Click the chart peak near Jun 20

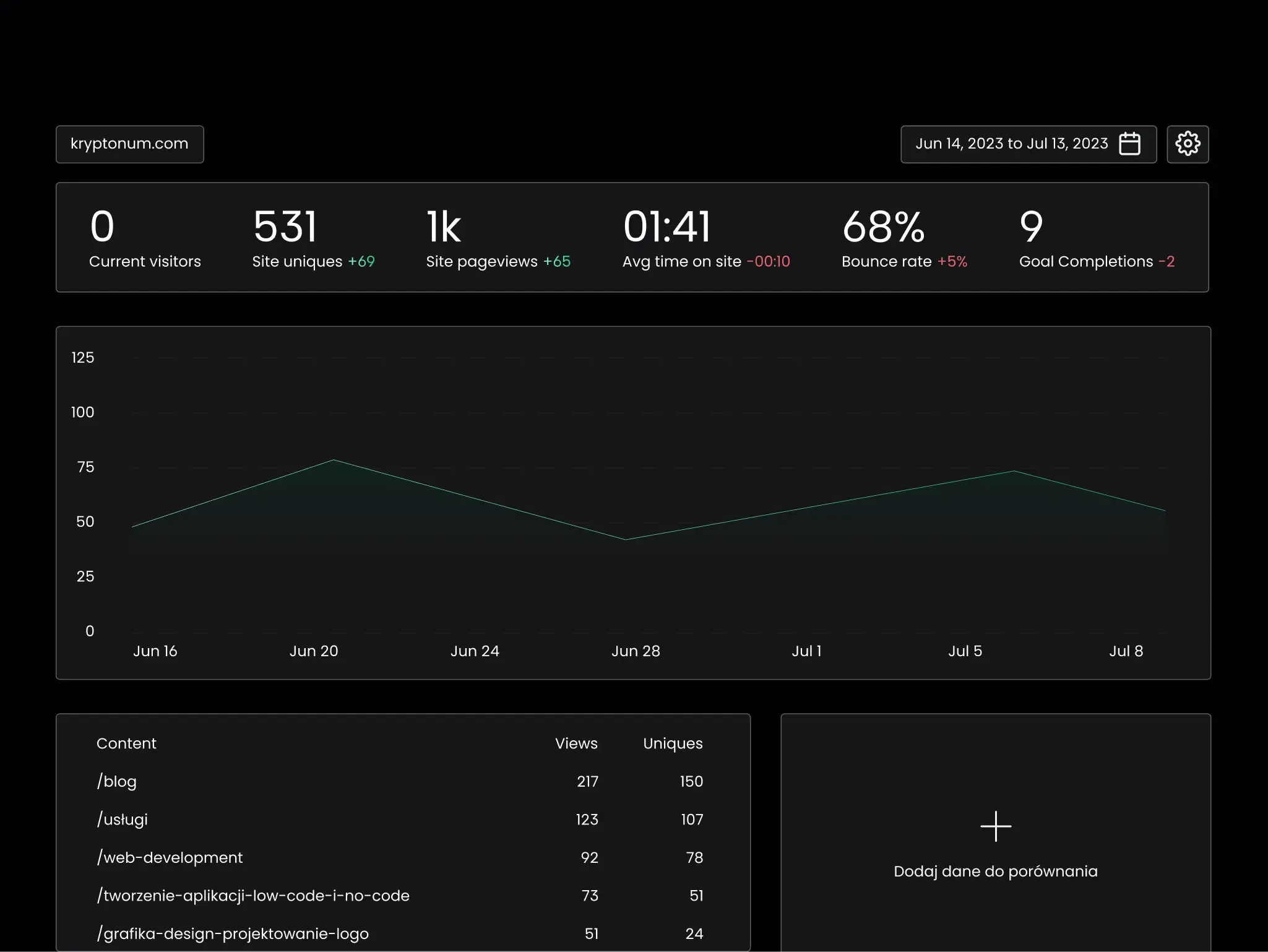(334, 459)
